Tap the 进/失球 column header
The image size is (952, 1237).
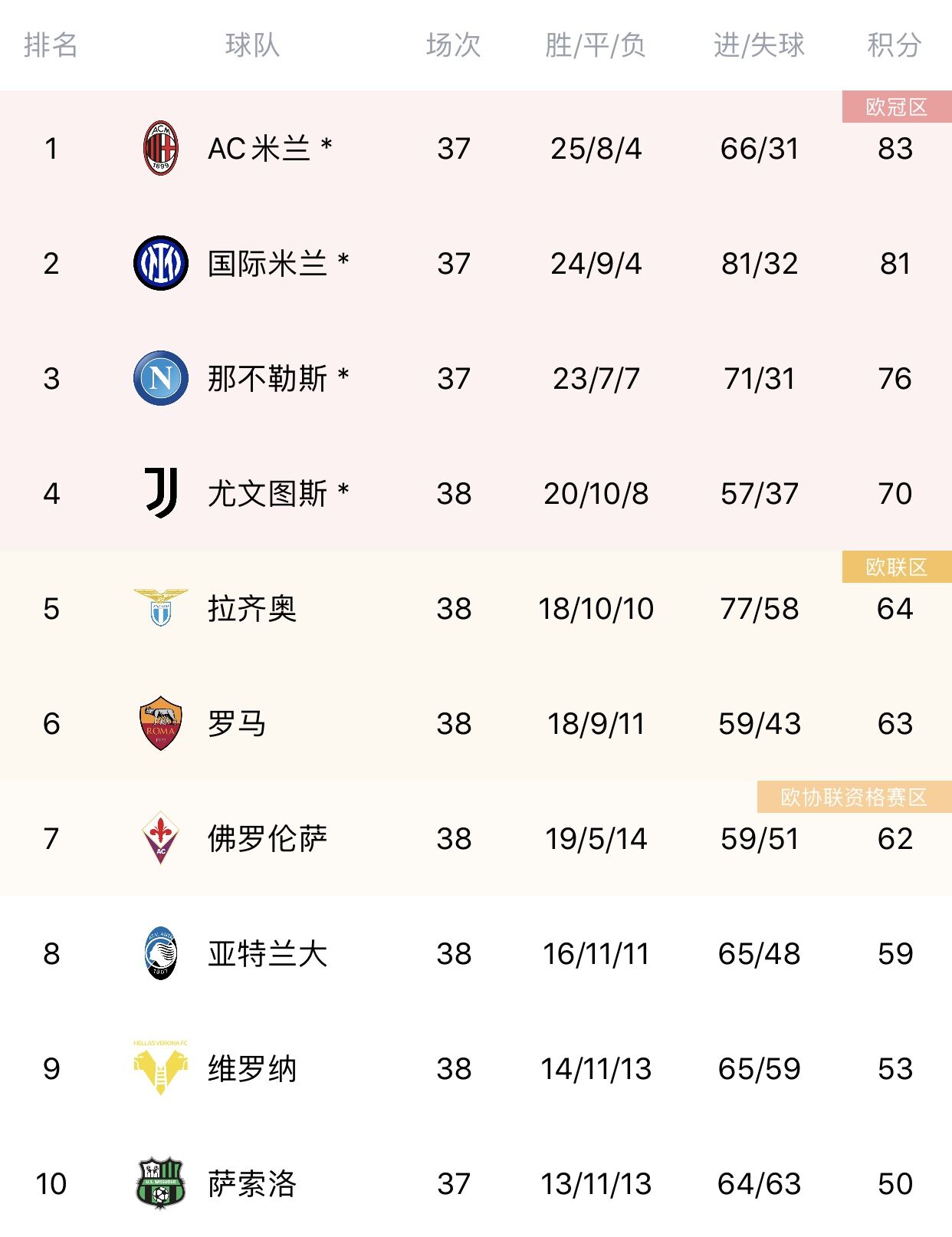tap(759, 45)
